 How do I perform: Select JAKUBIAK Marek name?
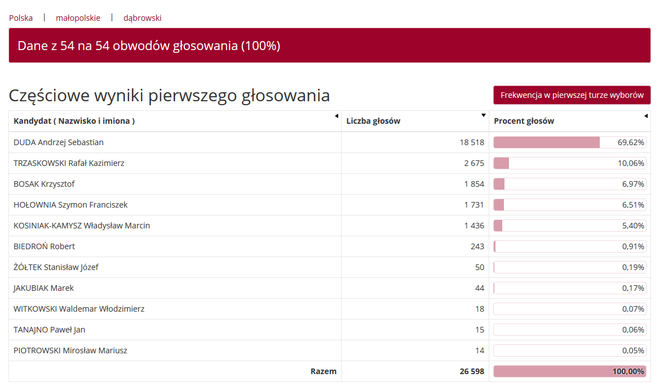pyautogui.click(x=44, y=288)
